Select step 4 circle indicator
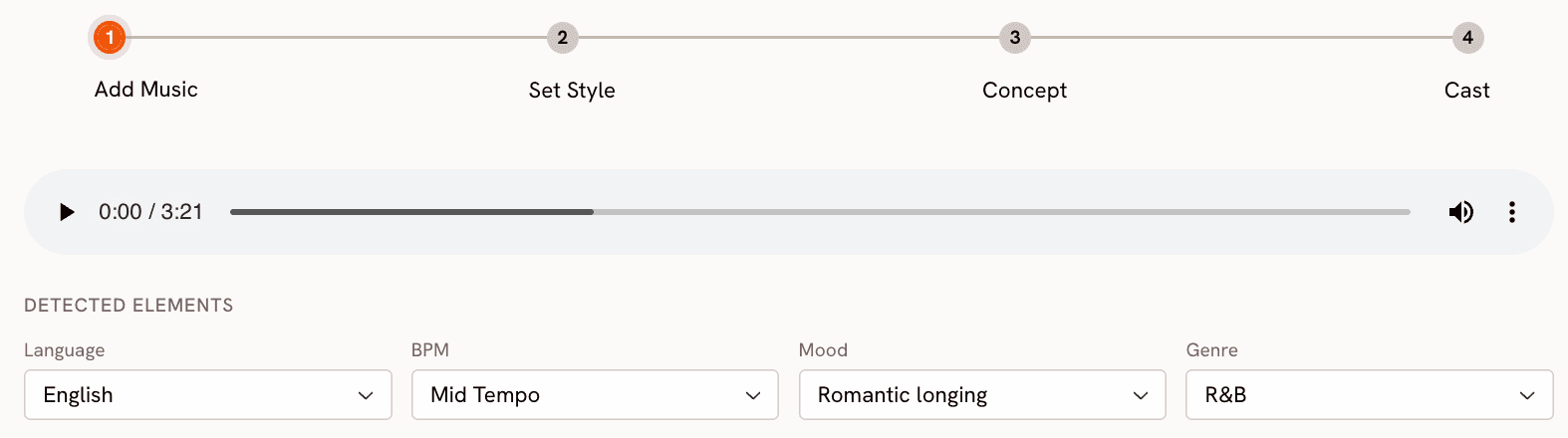This screenshot has height=438, width=1568. click(1467, 38)
